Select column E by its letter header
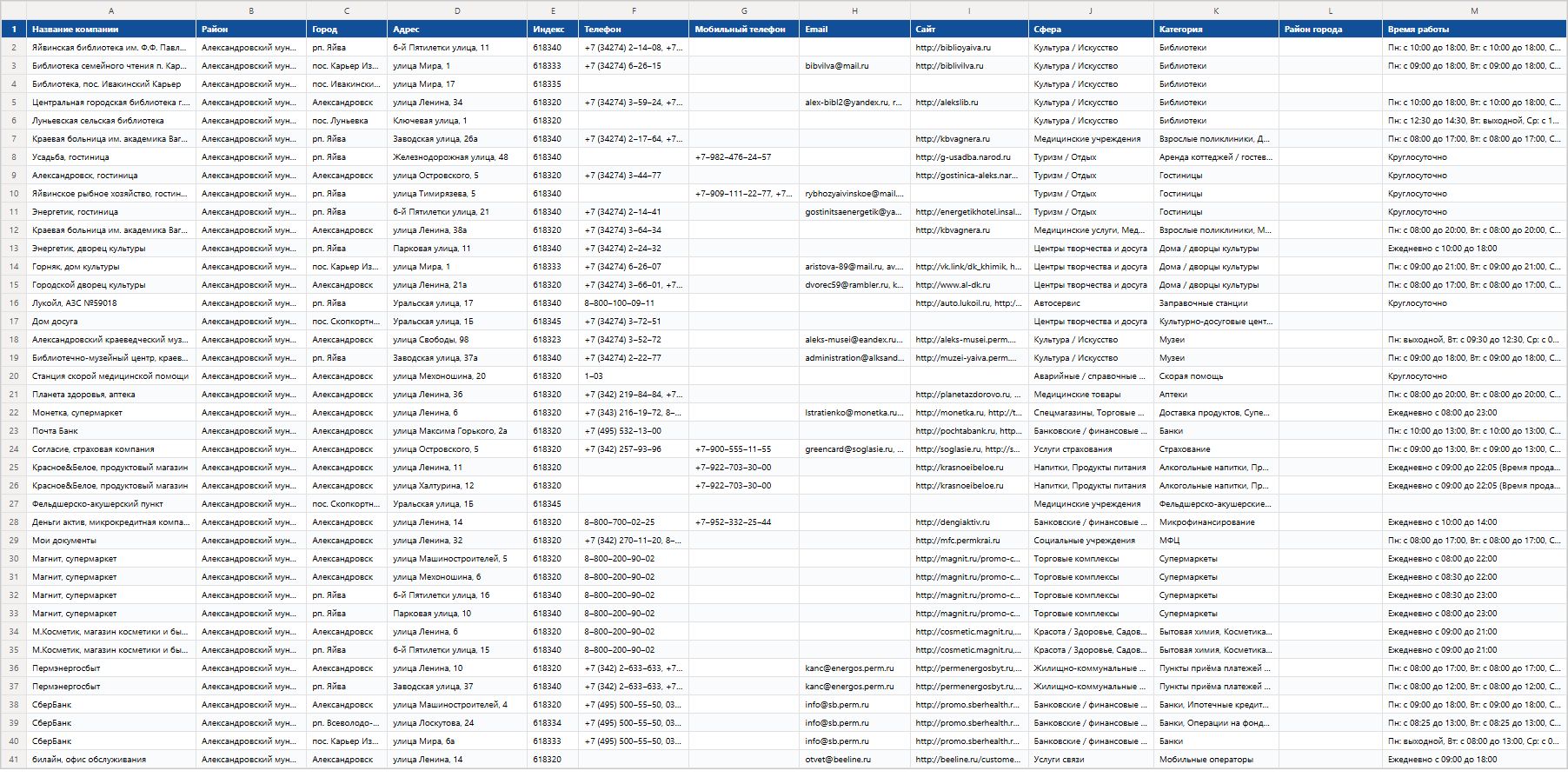The image size is (1568, 784). (553, 10)
